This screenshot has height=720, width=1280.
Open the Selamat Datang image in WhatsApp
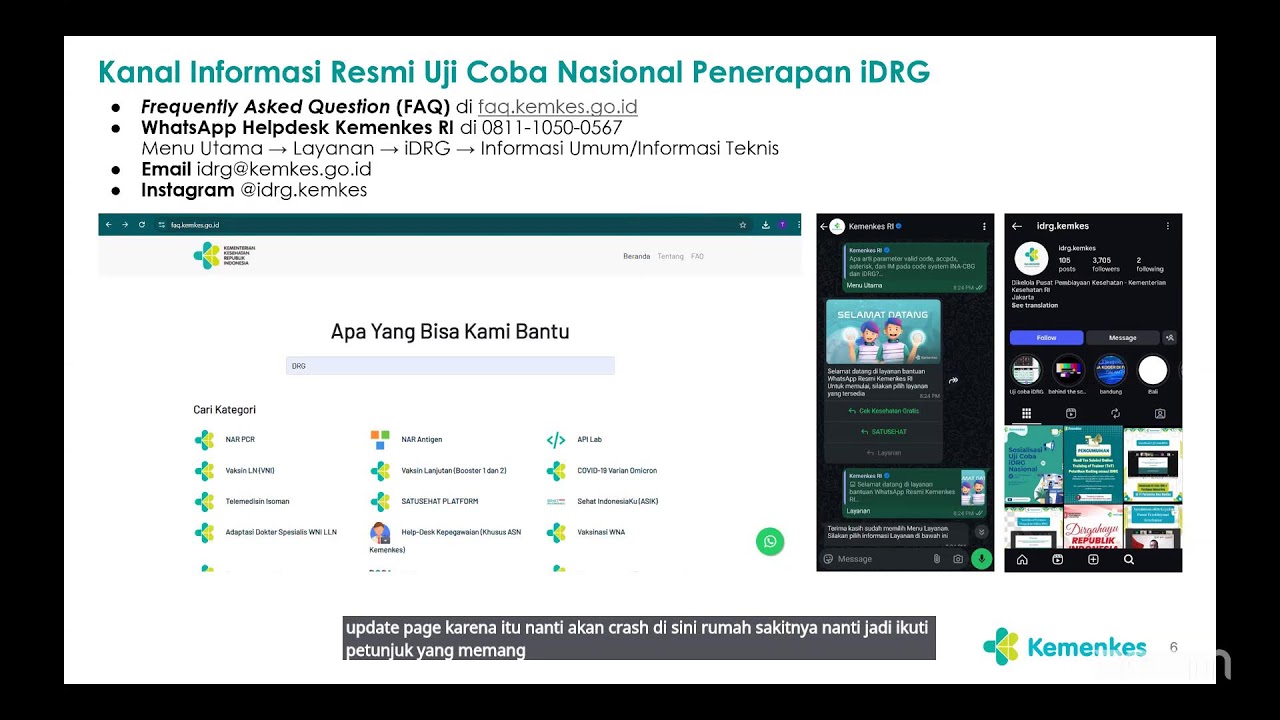883,331
